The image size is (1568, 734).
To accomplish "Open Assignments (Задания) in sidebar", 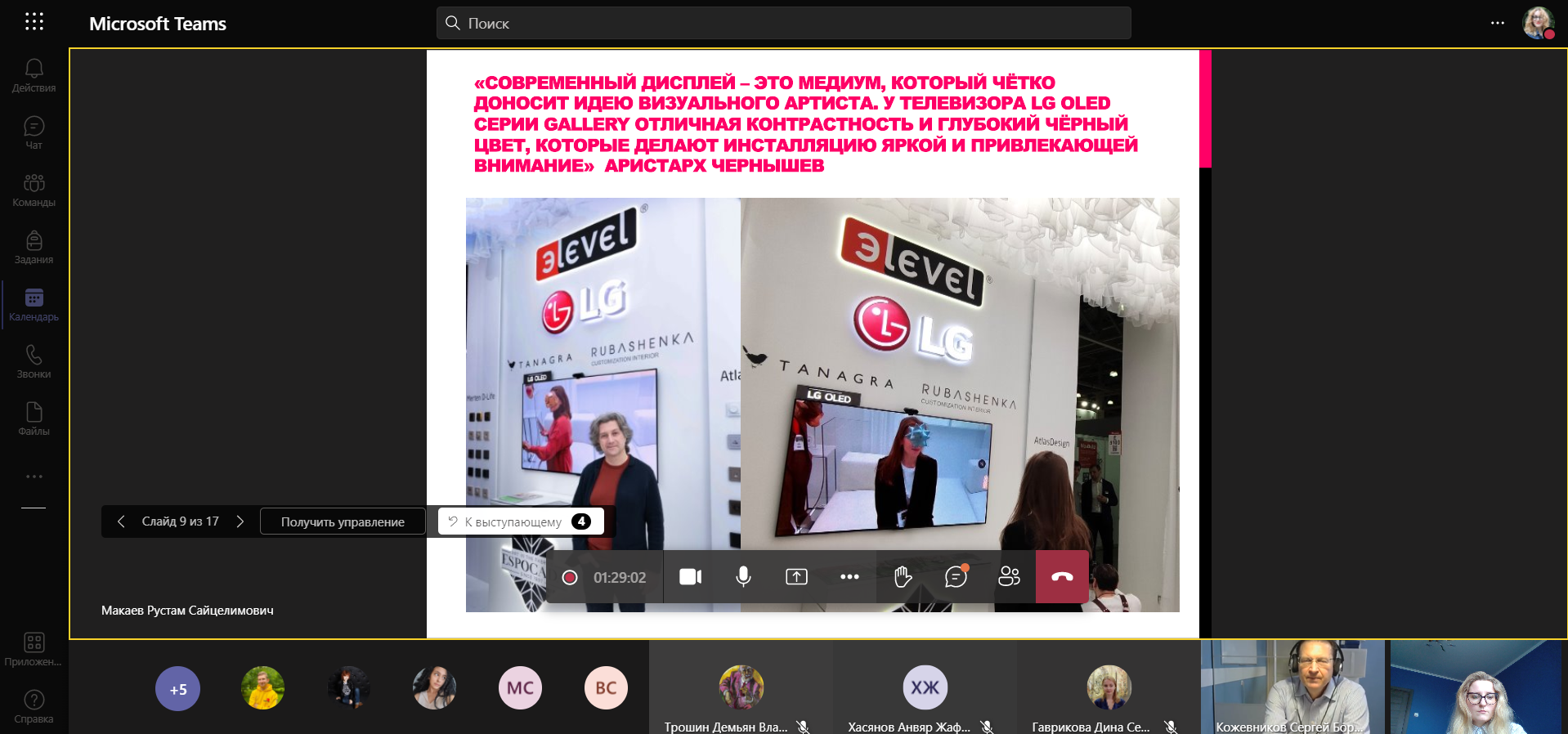I will (x=34, y=247).
